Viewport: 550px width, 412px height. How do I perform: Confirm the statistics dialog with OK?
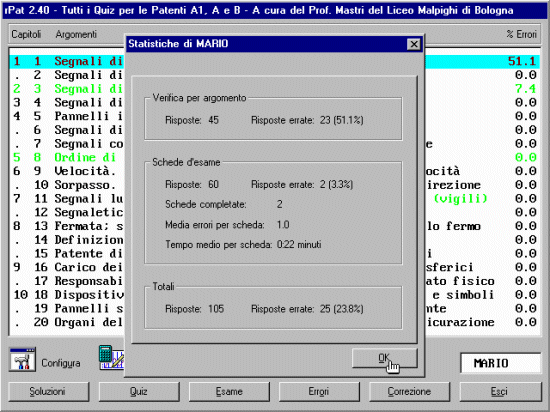(x=384, y=358)
